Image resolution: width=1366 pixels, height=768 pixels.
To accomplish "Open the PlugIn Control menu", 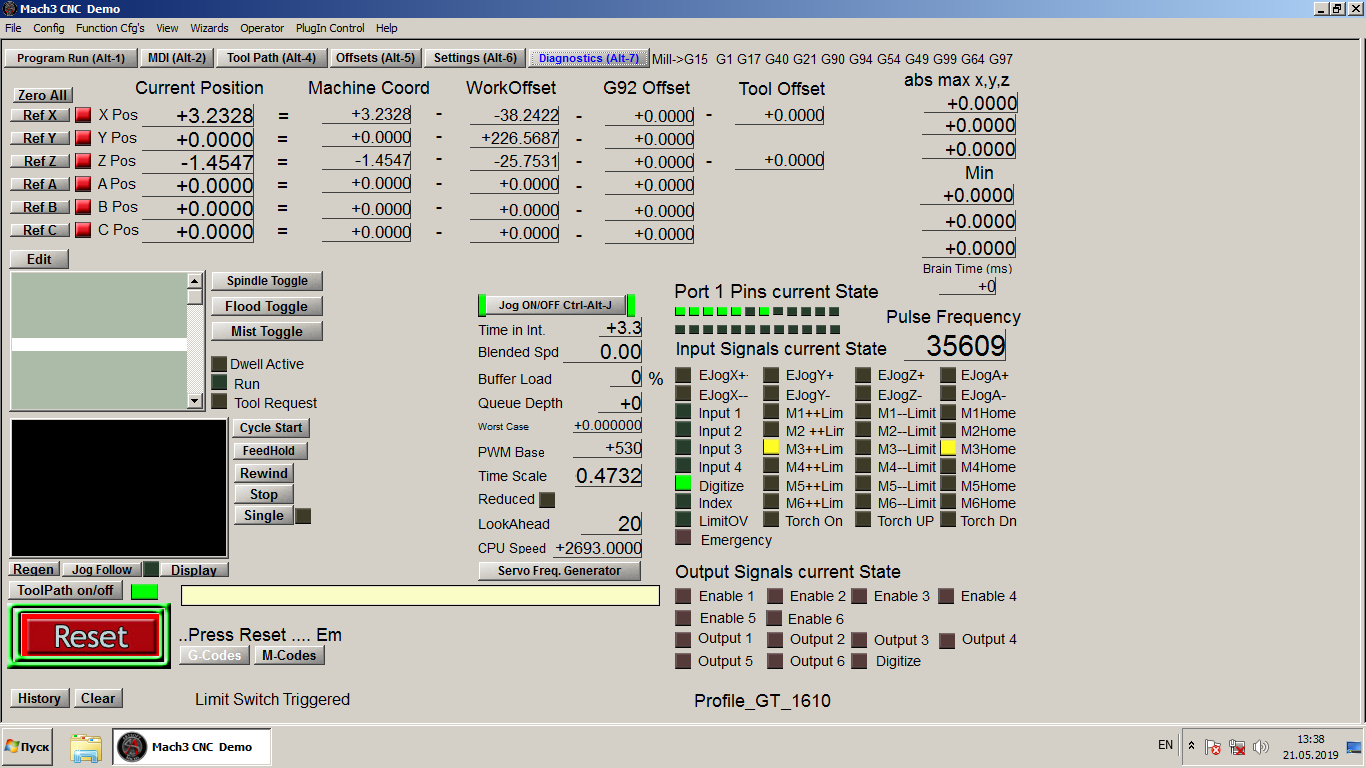I will point(330,28).
